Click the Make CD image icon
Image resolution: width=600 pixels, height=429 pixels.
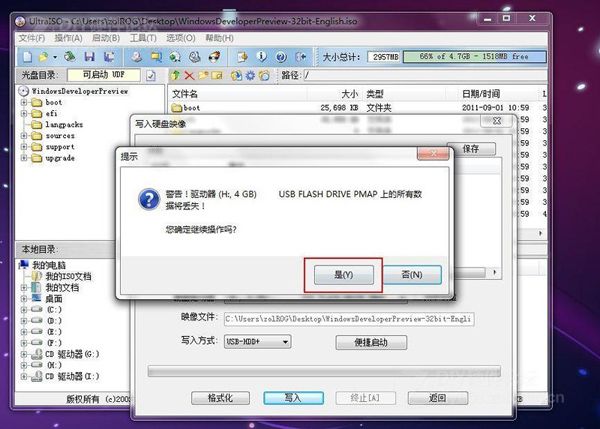coord(137,57)
